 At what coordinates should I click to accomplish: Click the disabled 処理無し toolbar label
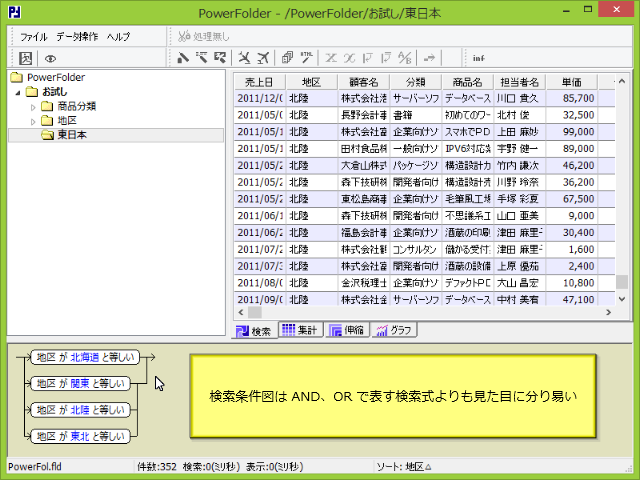[x=211, y=37]
